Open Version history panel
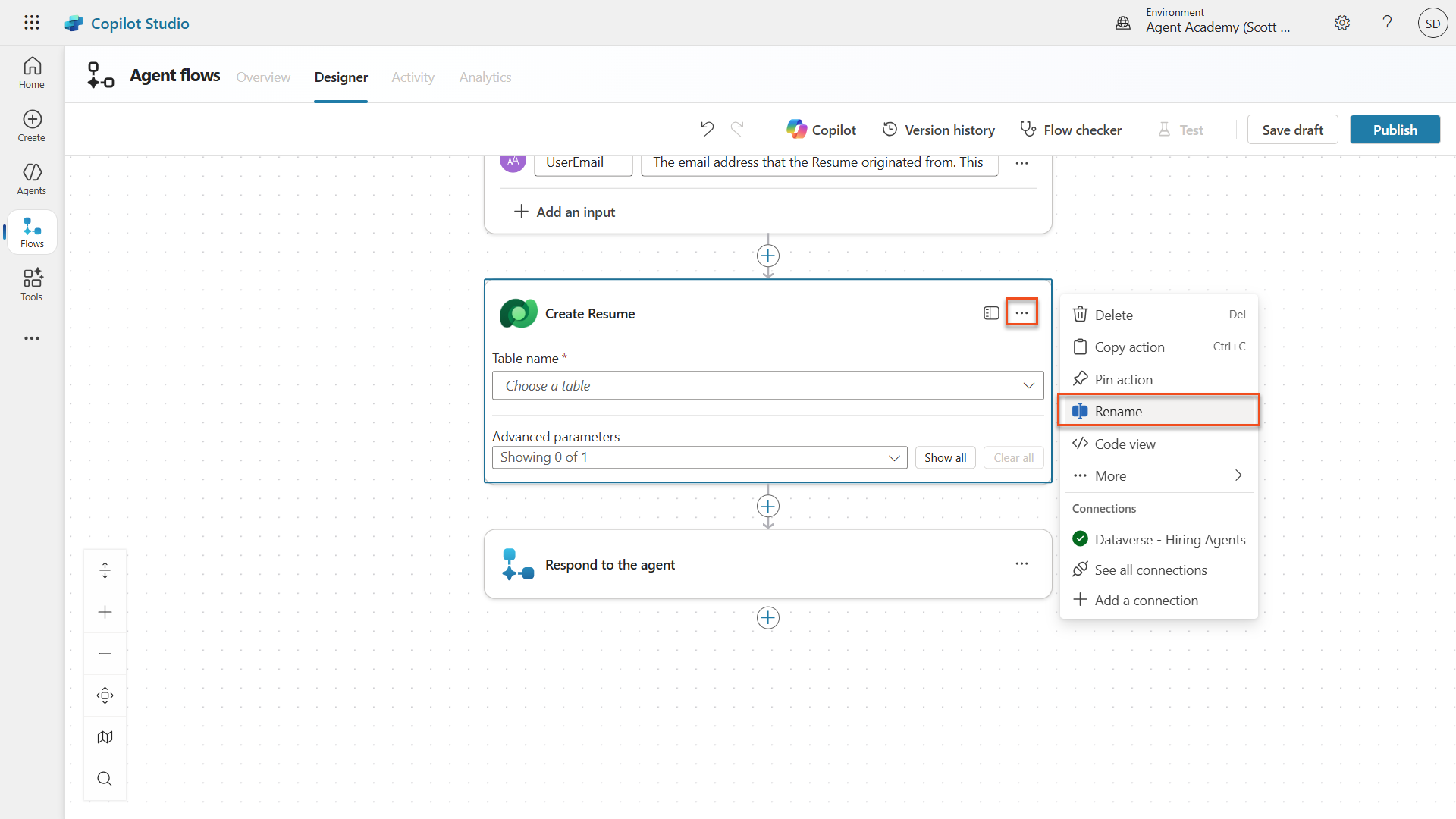1456x819 pixels. [938, 130]
